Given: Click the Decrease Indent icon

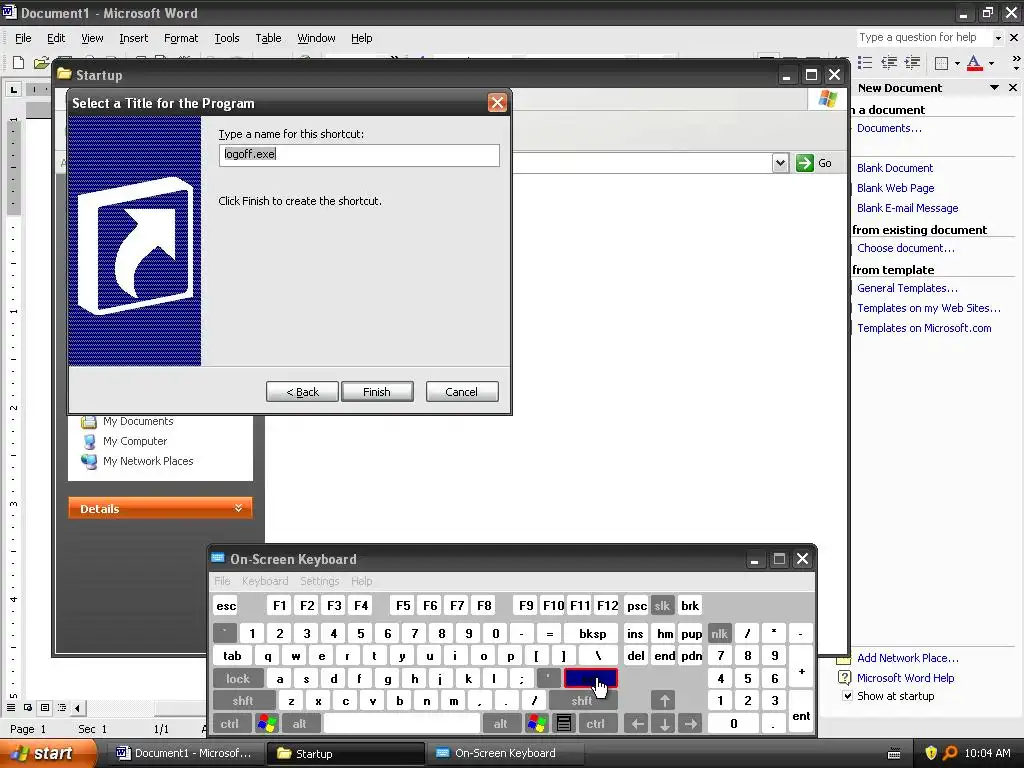Looking at the screenshot, I should click(889, 63).
